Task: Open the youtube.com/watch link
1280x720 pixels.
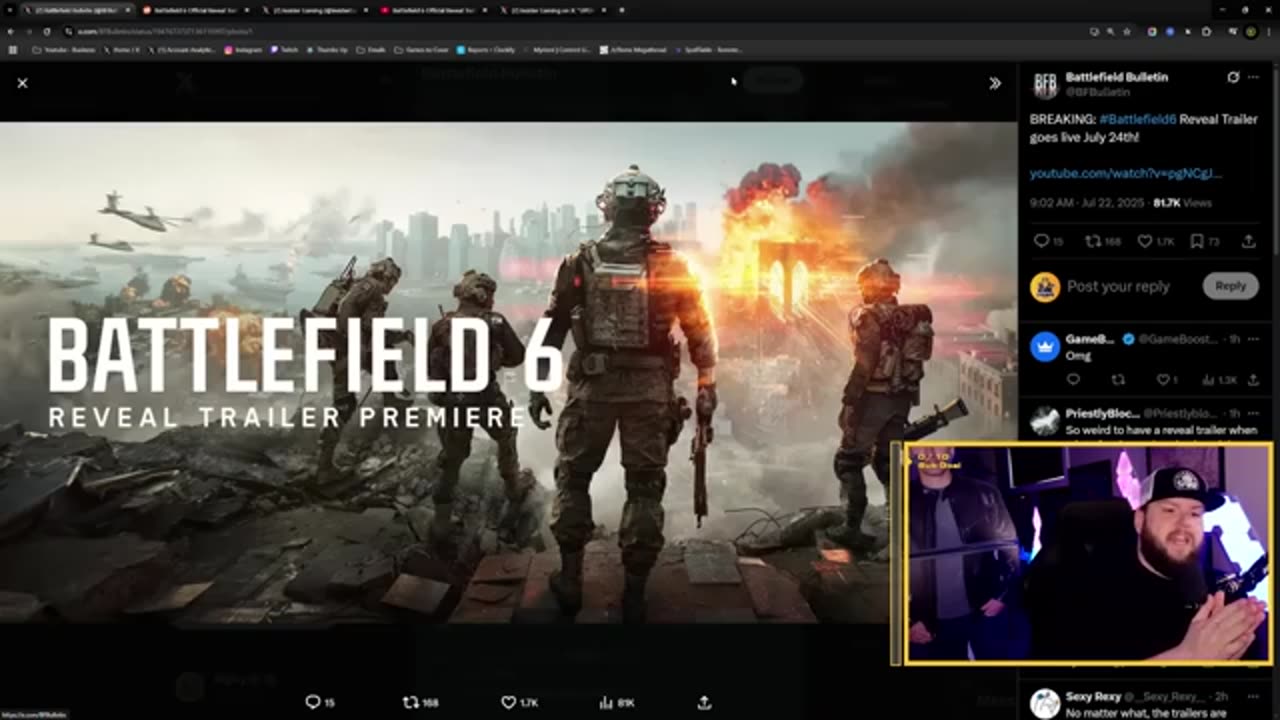Action: [1125, 173]
